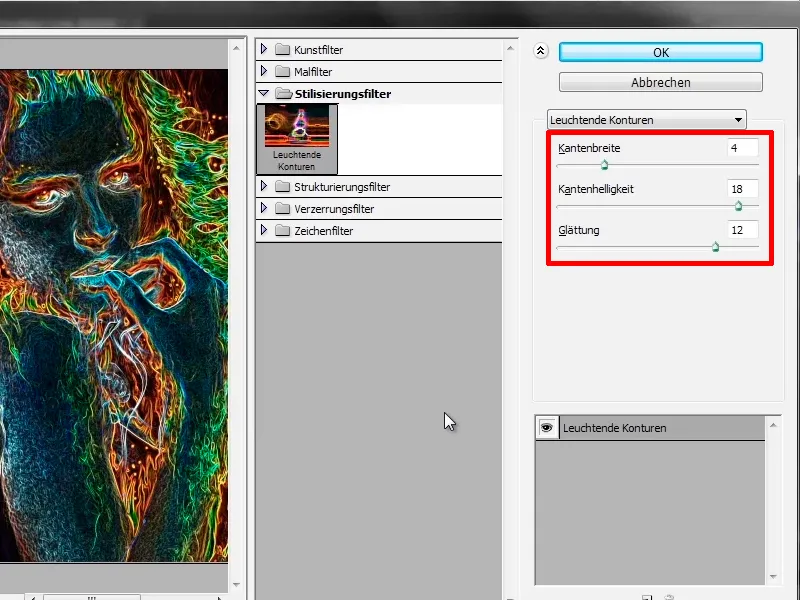Screen dimensions: 800x600
Task: Click the Kunstfilter folder icon
Action: pyautogui.click(x=282, y=49)
